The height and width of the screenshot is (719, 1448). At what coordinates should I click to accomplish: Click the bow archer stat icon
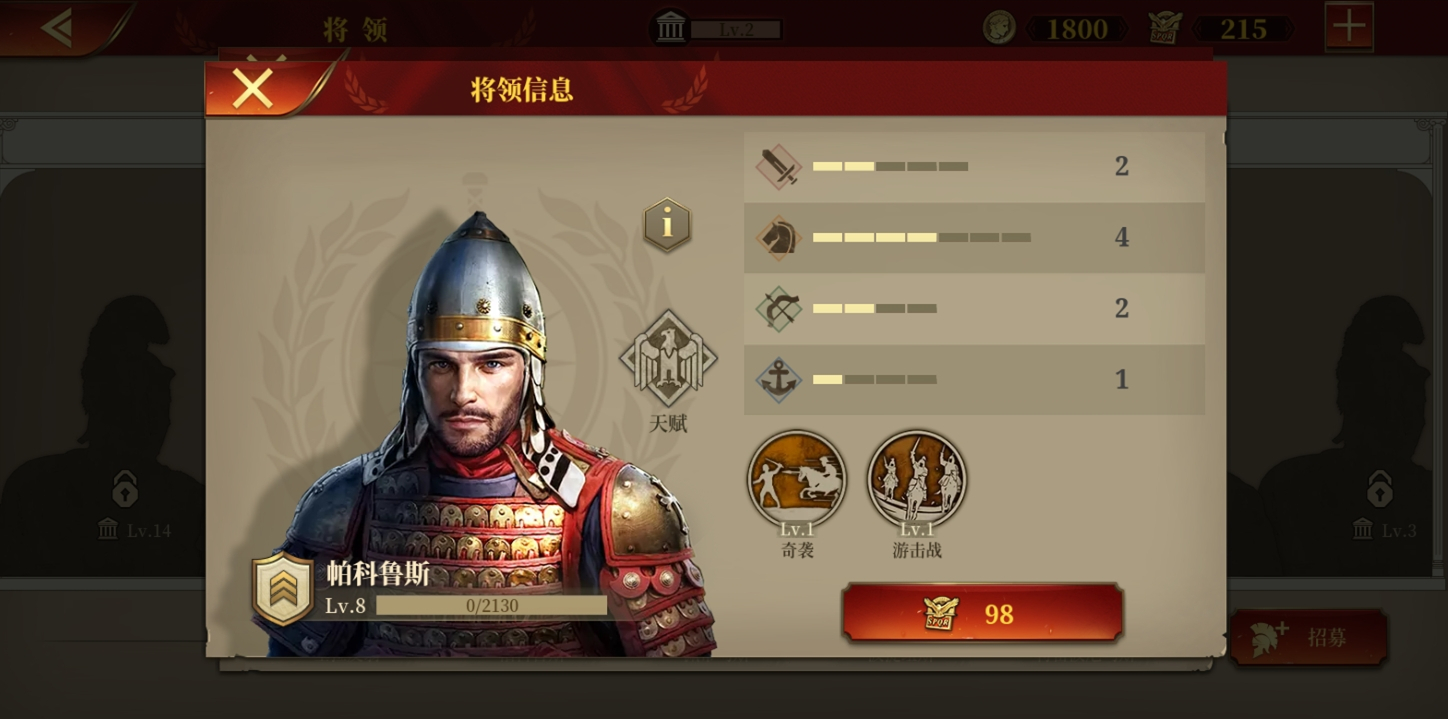point(778,309)
